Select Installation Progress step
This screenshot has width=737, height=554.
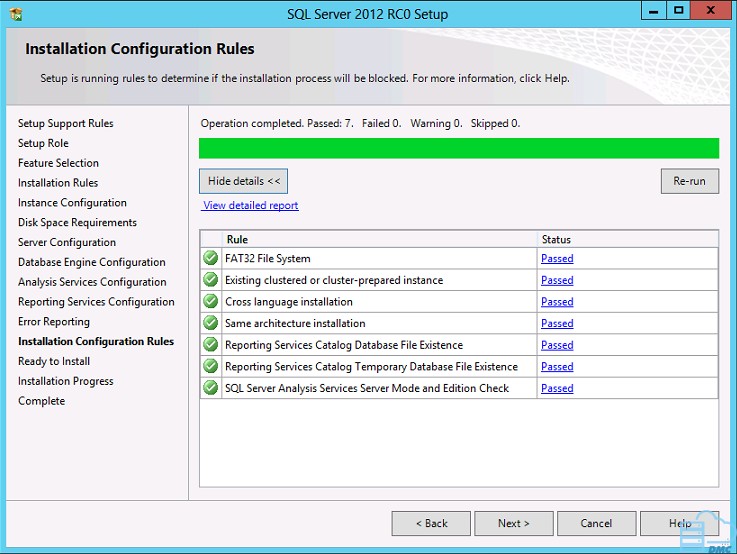(66, 381)
